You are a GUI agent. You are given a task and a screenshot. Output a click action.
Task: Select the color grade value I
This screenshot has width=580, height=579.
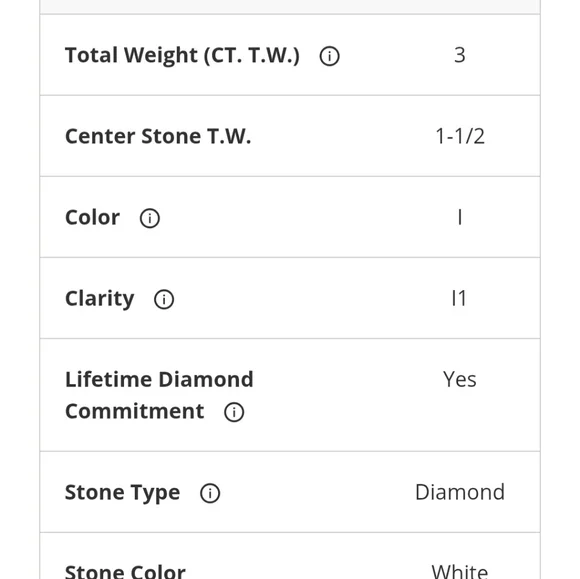(460, 217)
